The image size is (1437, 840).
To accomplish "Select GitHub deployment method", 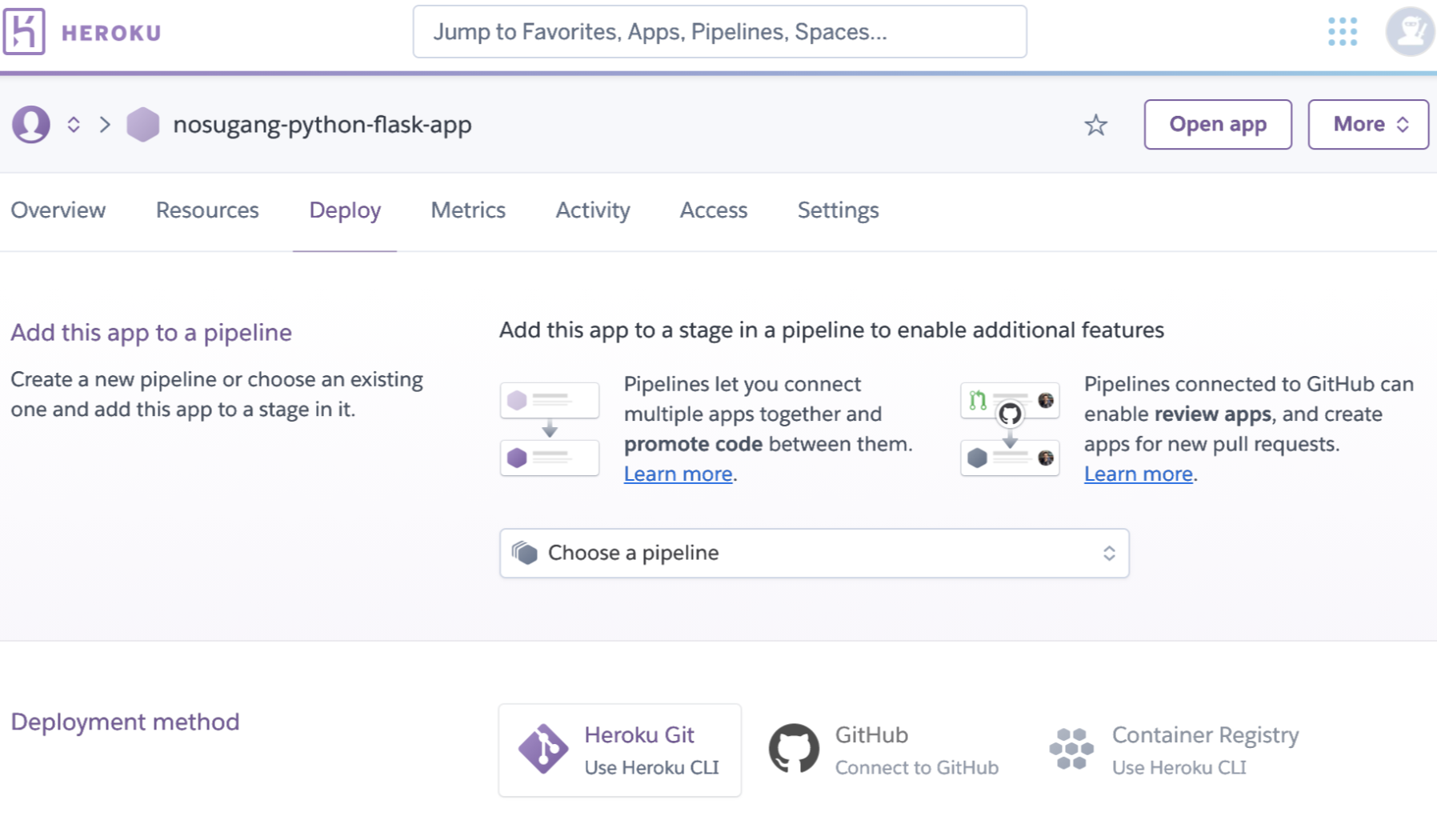I will click(884, 750).
